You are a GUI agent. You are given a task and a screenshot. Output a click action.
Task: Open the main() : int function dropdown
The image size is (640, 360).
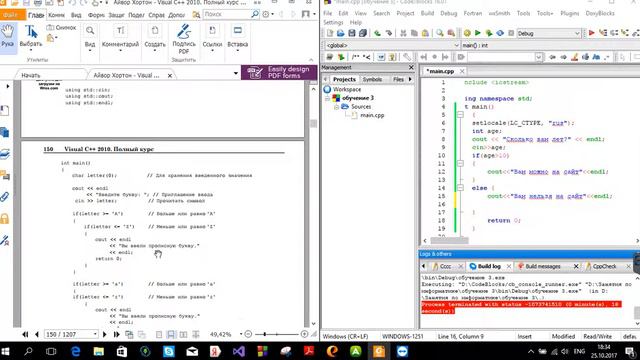(549, 45)
